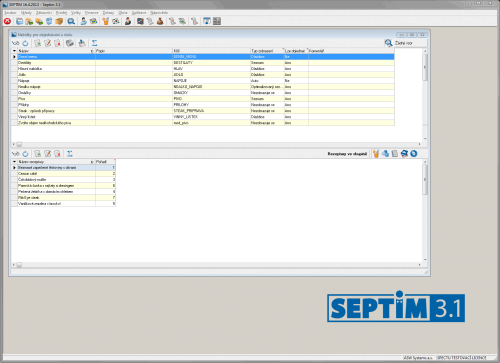The height and width of the screenshot is (363, 500).
Task: Click the magnifier filter icon beside the filter field
Action: pyautogui.click(x=388, y=43)
